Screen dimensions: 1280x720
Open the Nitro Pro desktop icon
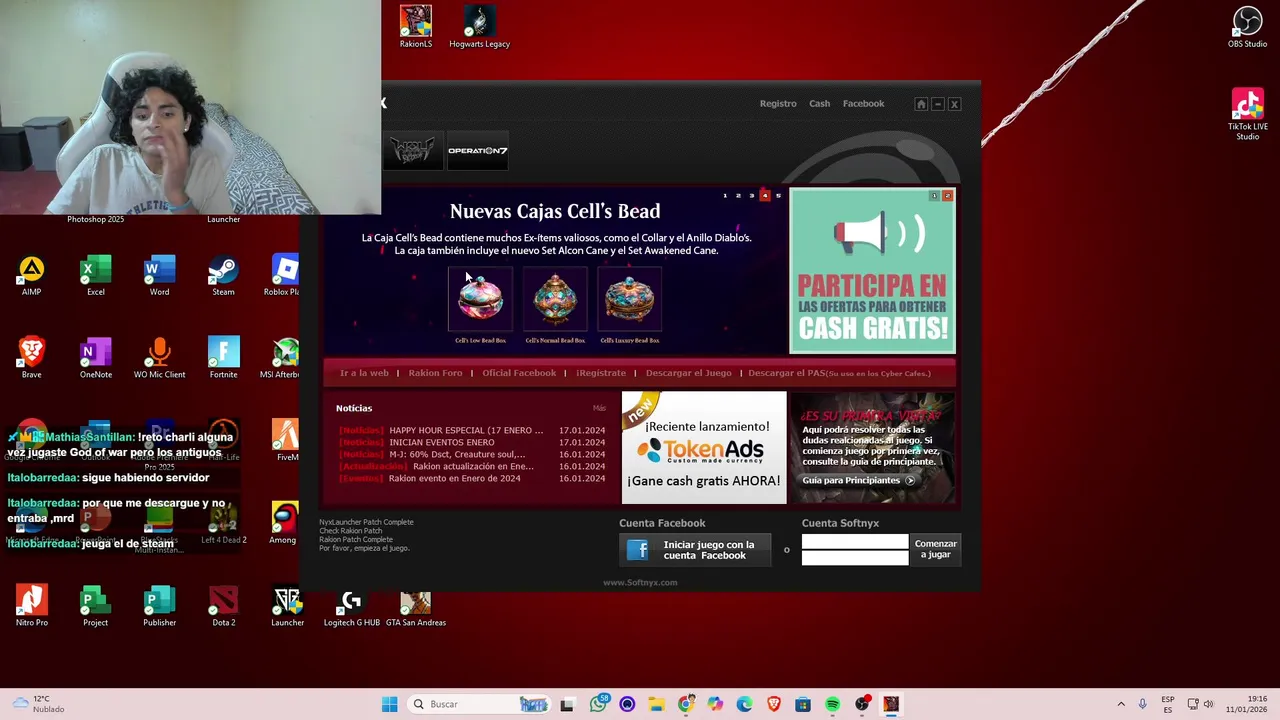pos(32,606)
